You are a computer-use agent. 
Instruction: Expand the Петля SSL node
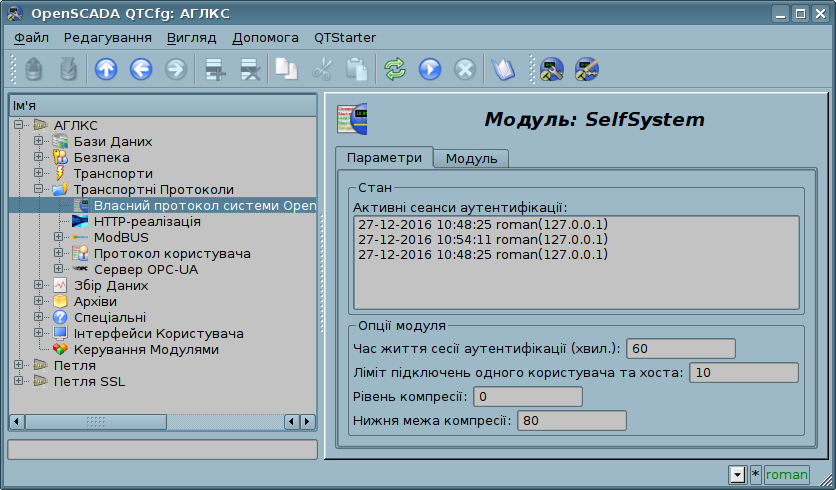click(19, 381)
